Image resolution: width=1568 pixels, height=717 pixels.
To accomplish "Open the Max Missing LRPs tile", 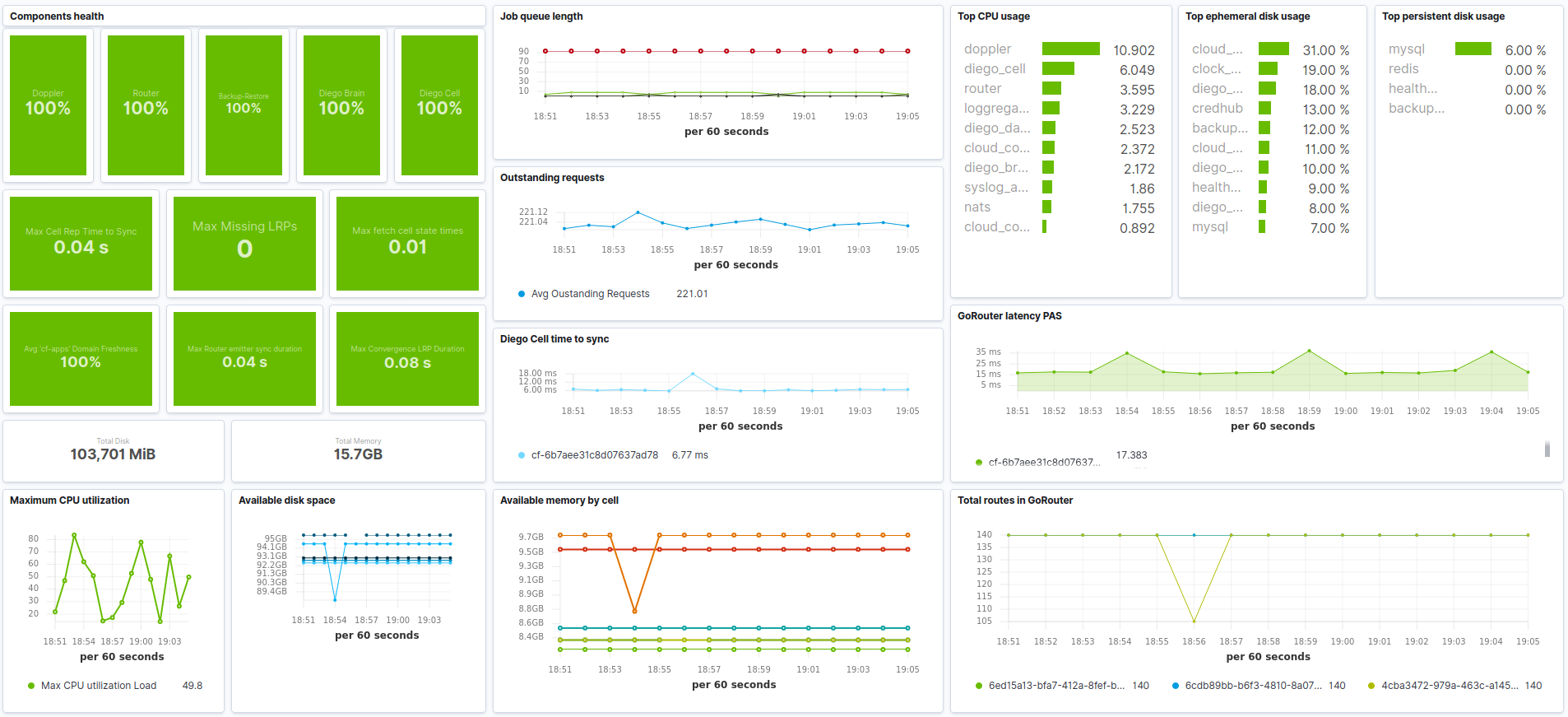I will pos(244,243).
